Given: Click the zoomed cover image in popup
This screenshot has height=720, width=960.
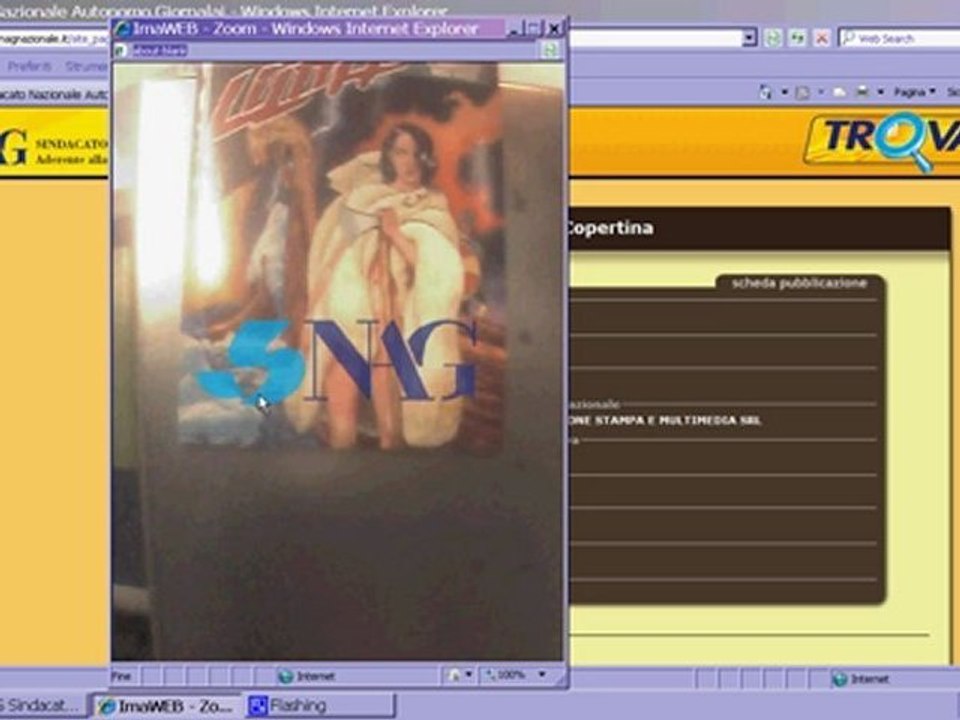Looking at the screenshot, I should click(337, 361).
